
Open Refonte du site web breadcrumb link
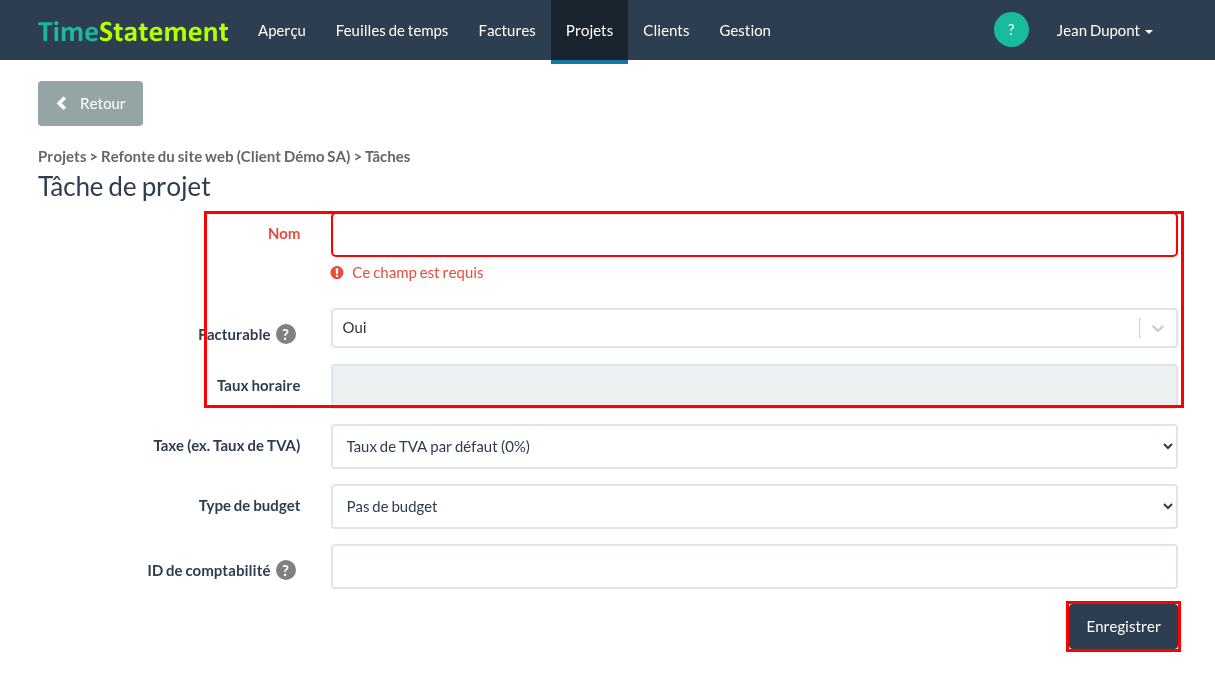[226, 157]
